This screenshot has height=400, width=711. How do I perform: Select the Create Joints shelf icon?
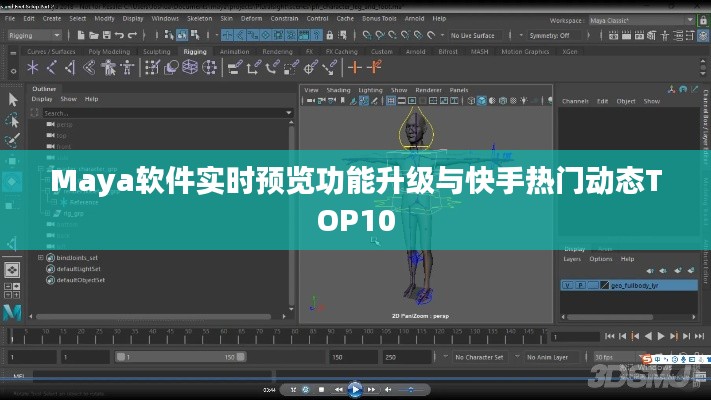tap(51, 68)
